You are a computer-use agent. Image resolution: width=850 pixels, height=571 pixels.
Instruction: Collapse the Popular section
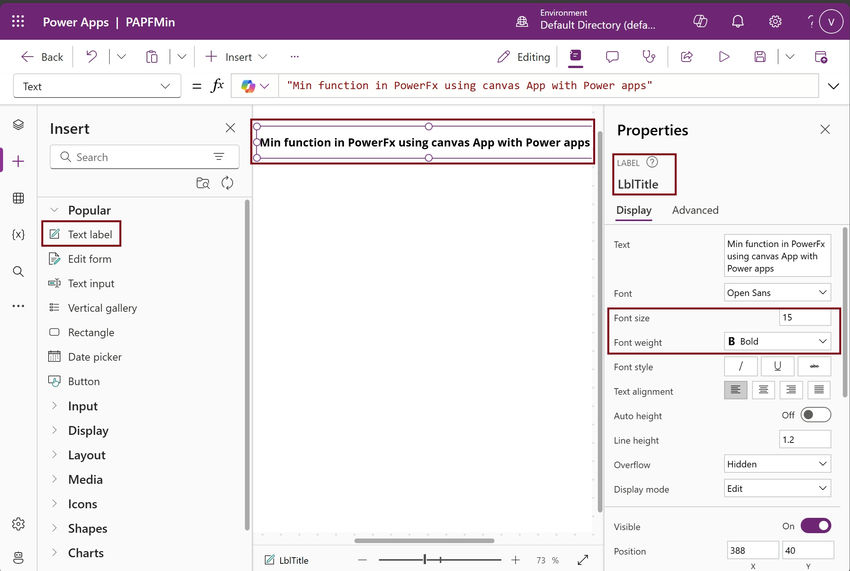point(54,210)
